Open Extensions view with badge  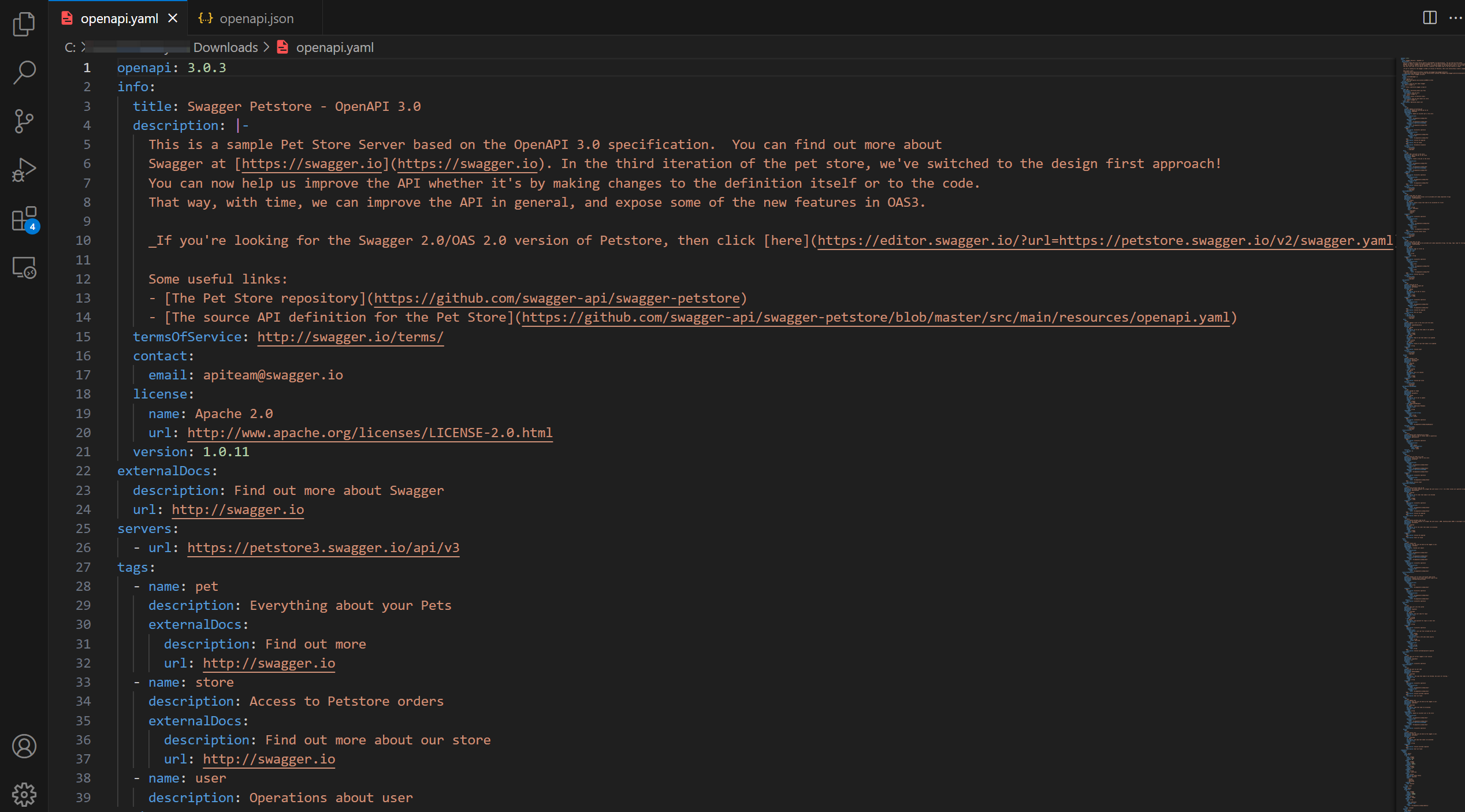(x=24, y=219)
